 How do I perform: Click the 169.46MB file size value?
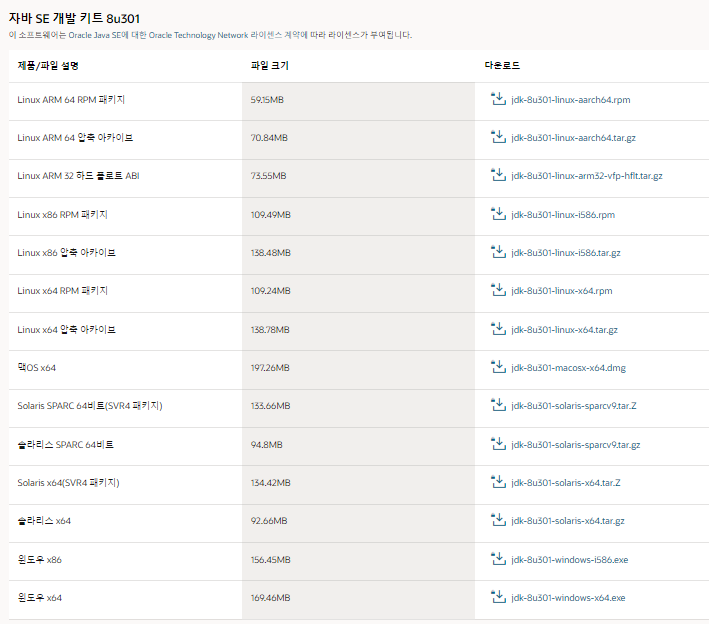[271, 597]
